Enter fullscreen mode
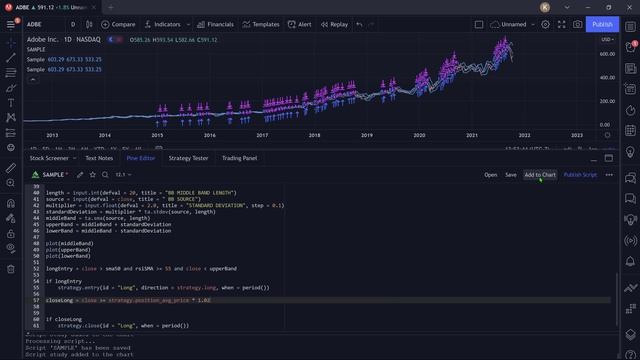The height and width of the screenshot is (360, 640). (562, 24)
